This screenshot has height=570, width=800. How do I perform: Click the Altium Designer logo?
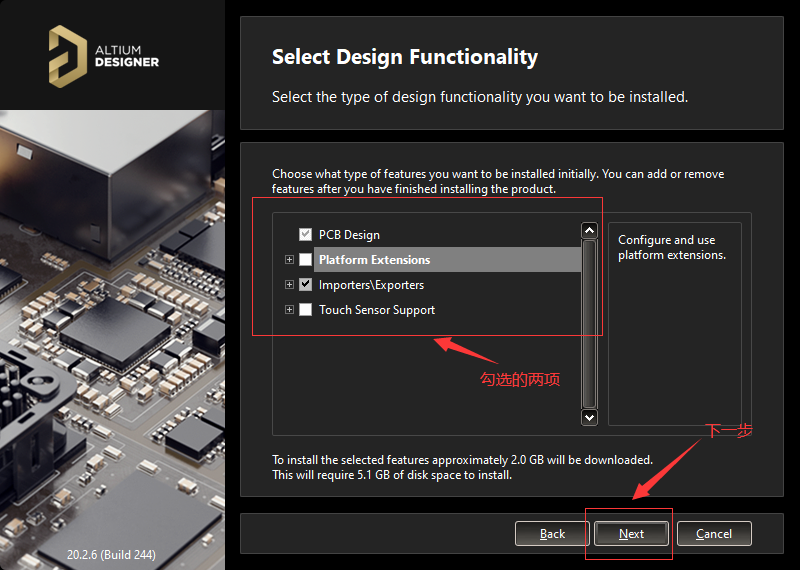(104, 56)
